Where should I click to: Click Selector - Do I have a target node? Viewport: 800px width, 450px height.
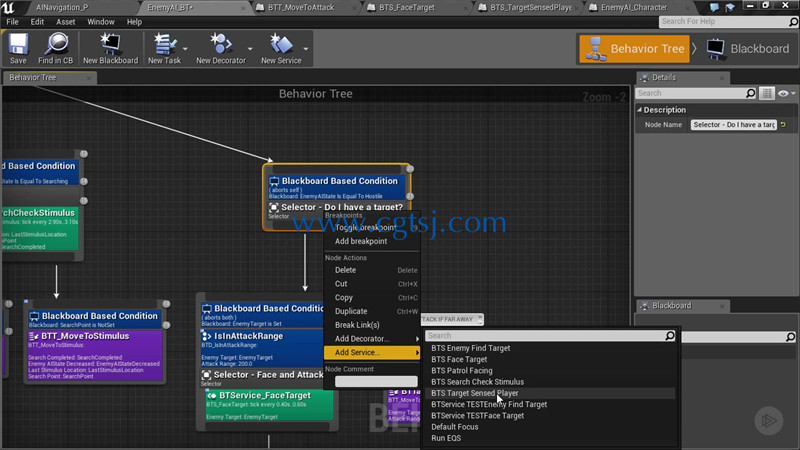337,210
